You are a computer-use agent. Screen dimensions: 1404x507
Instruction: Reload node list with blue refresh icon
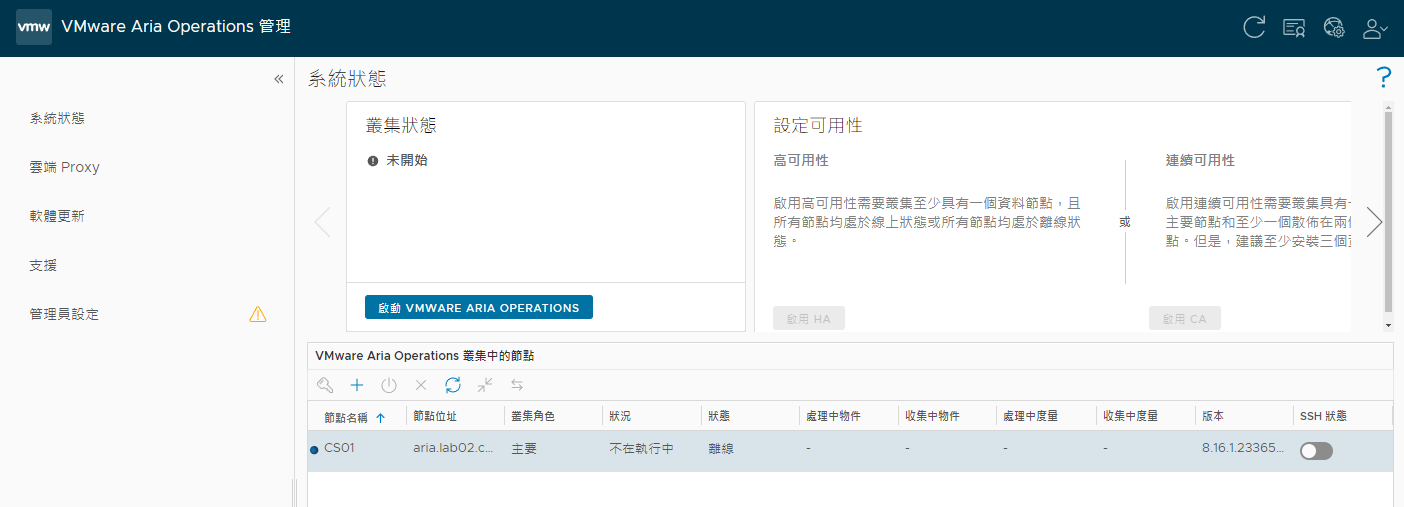pos(453,385)
